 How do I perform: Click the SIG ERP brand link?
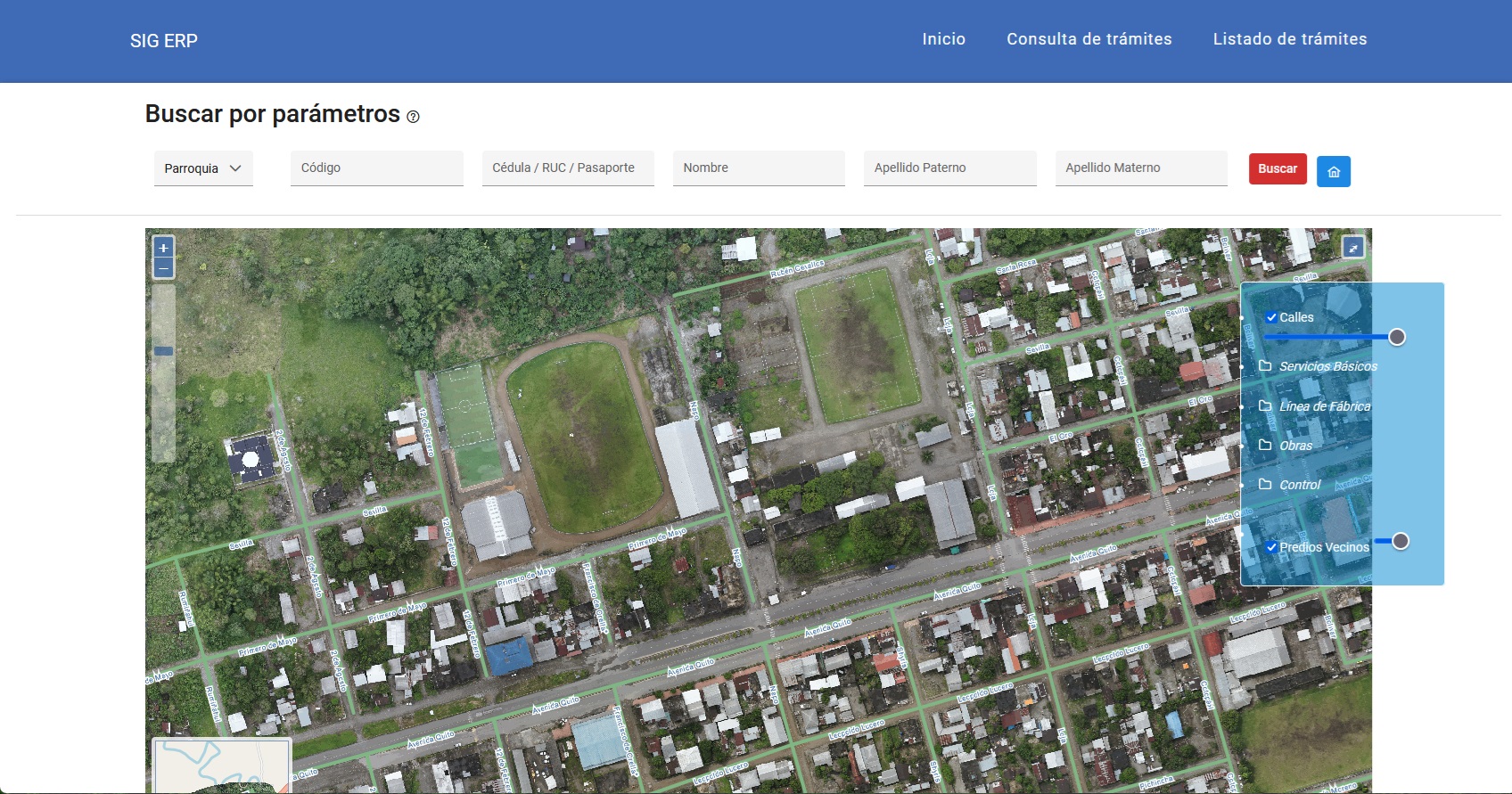point(164,41)
